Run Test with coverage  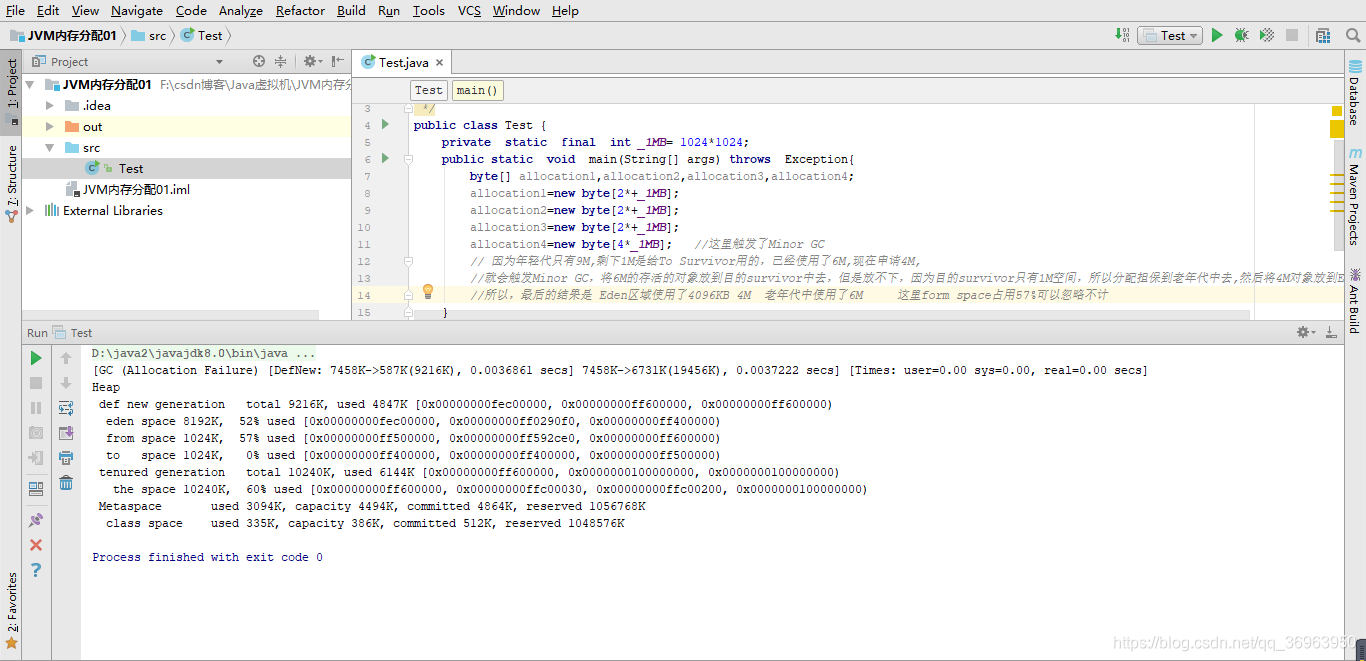coord(1266,35)
